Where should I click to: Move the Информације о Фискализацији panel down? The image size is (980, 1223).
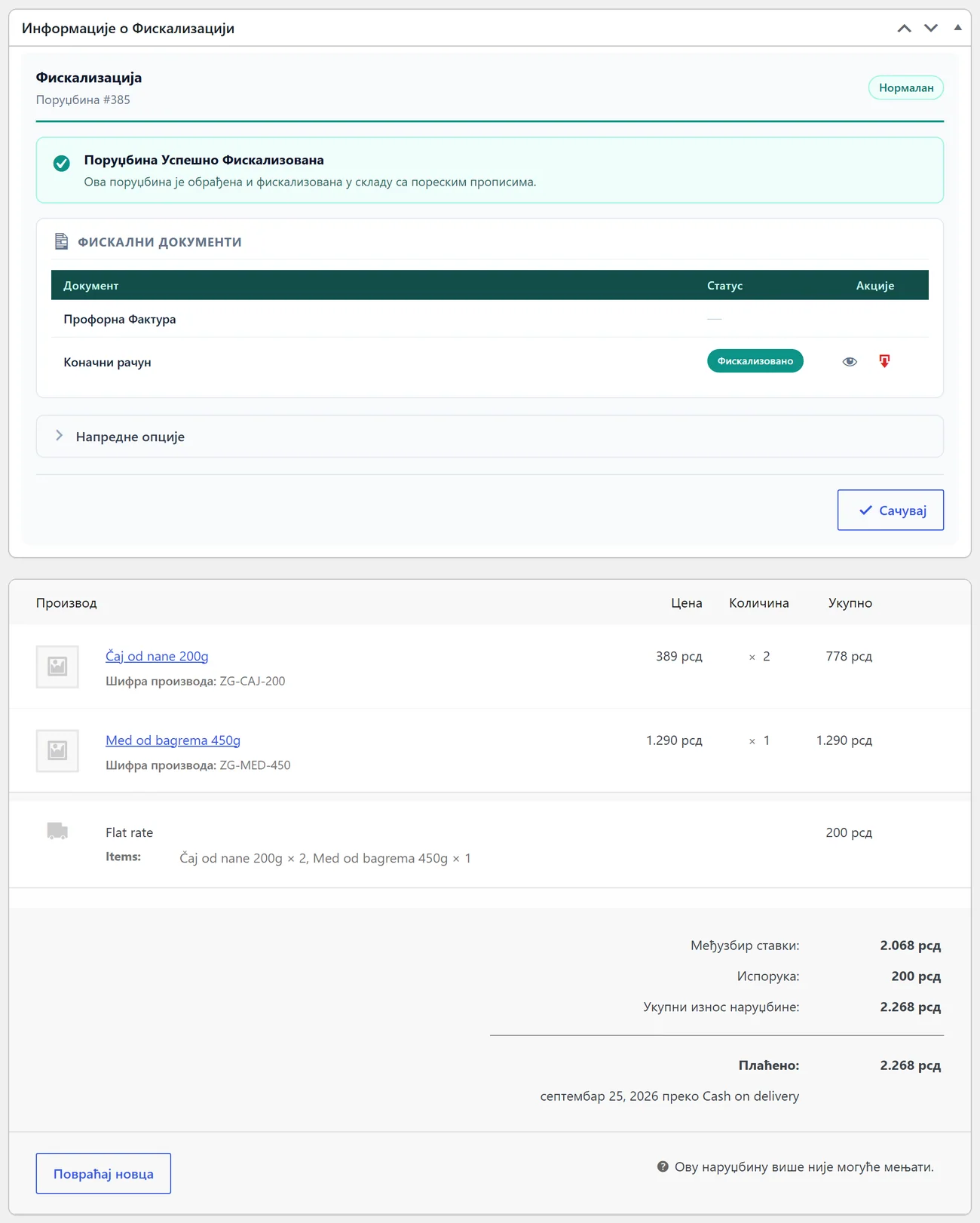[931, 28]
